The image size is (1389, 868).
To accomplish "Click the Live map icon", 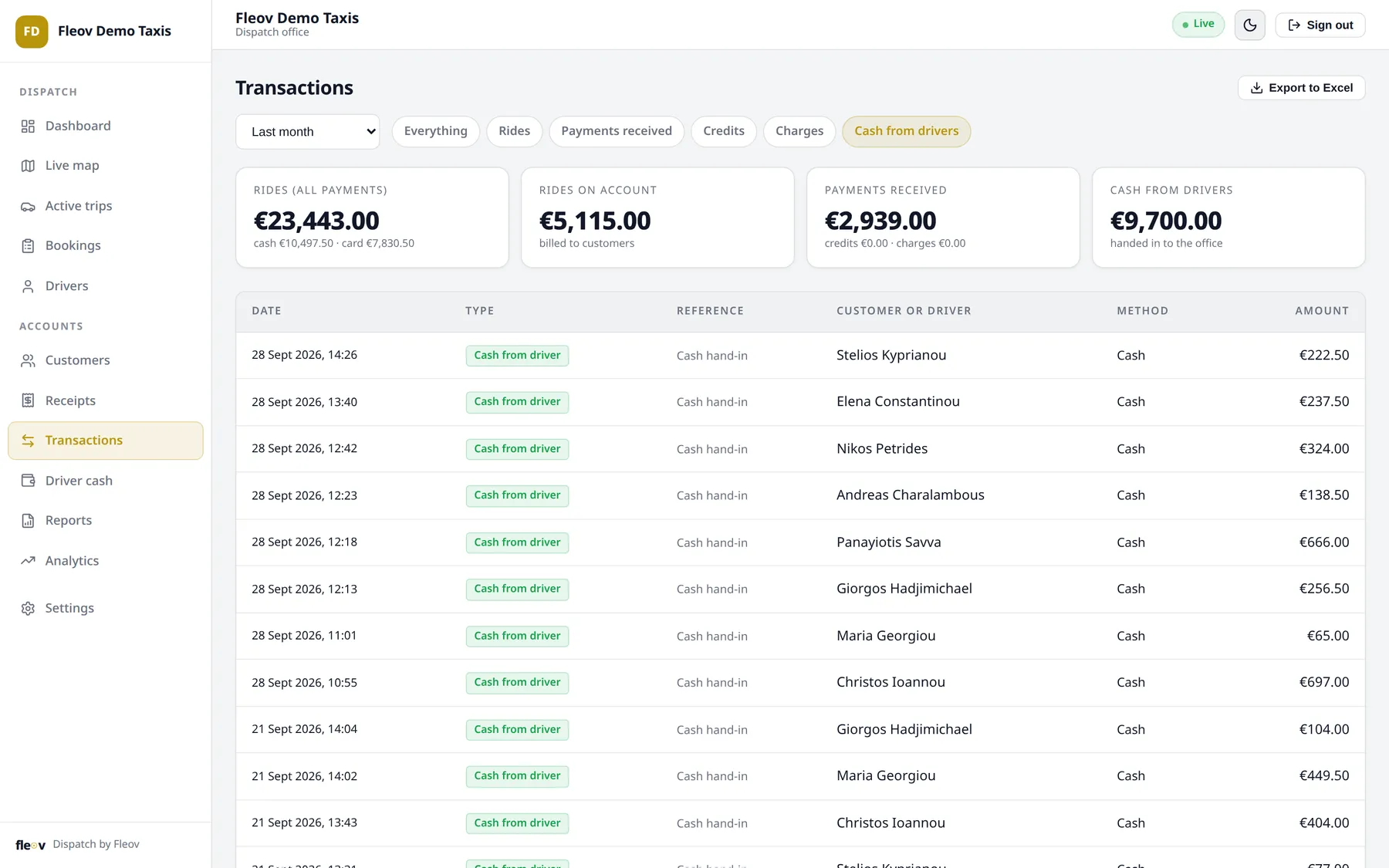I will (28, 166).
